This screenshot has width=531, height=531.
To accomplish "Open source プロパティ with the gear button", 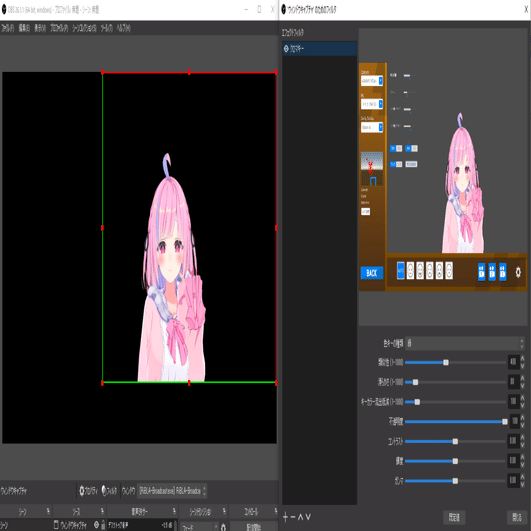I will click(x=88, y=491).
